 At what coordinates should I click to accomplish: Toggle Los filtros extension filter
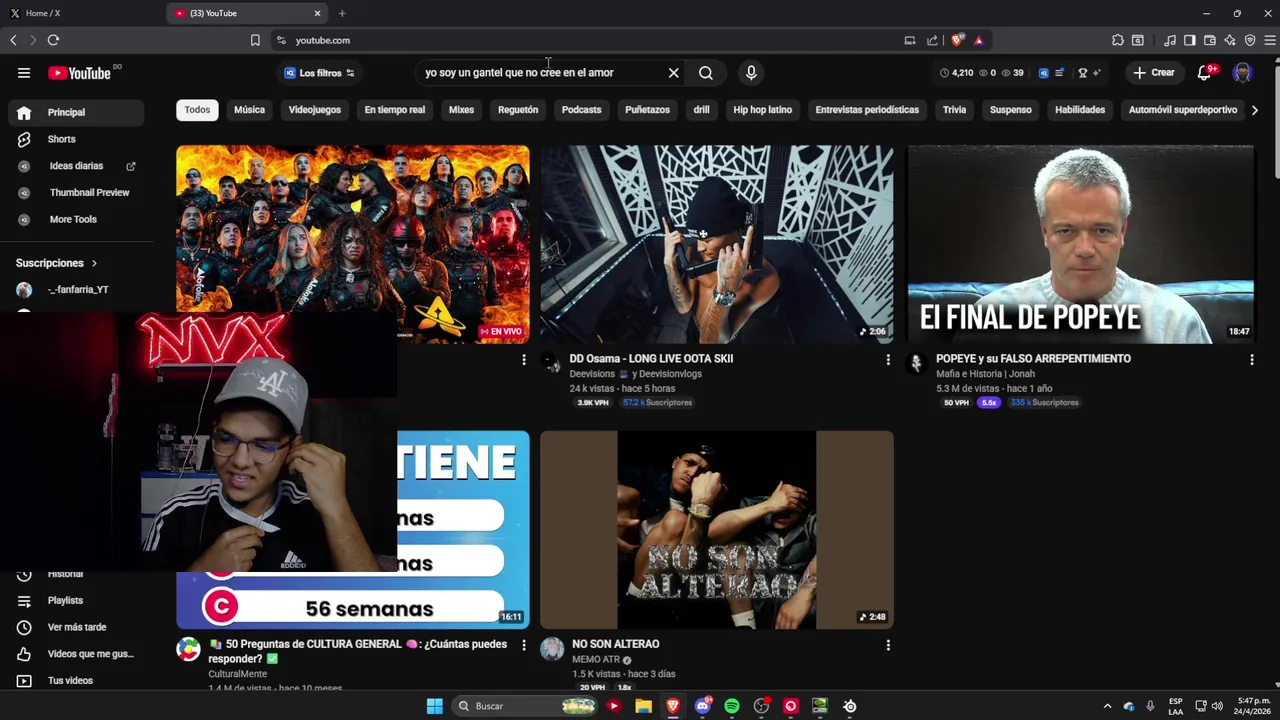click(x=320, y=73)
